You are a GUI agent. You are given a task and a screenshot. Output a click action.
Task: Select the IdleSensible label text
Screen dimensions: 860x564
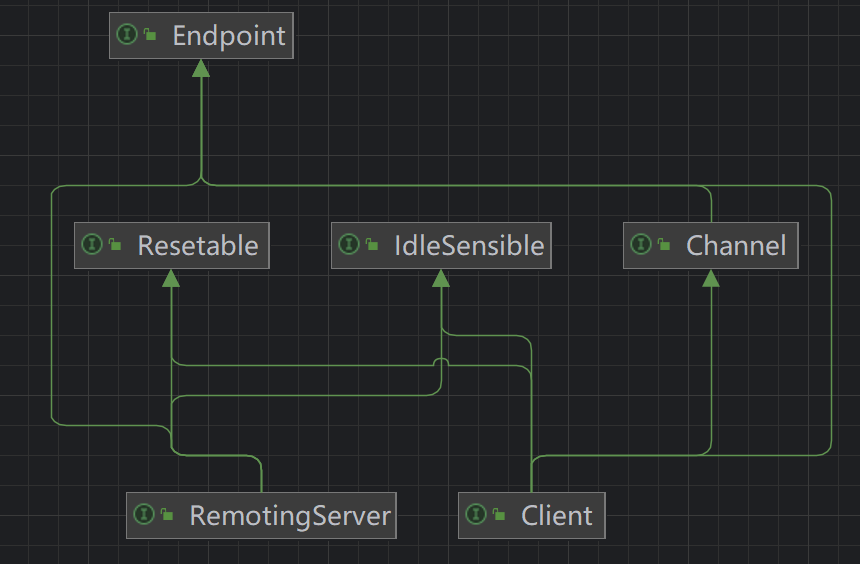pos(469,246)
